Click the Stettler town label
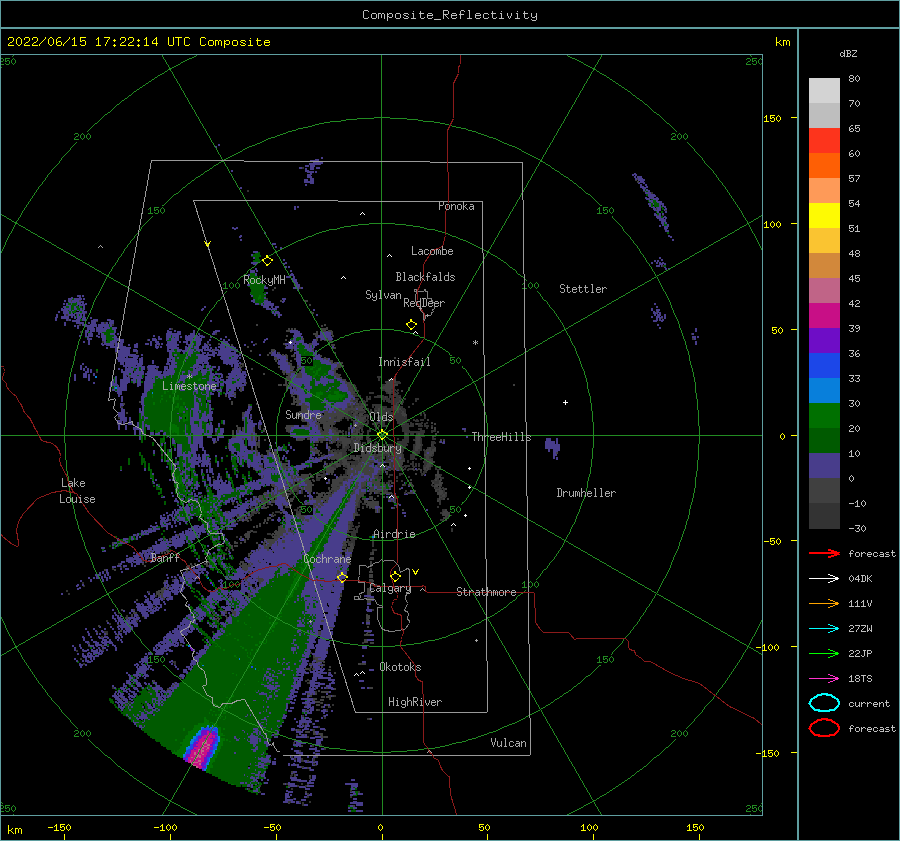The height and width of the screenshot is (841, 900). click(x=583, y=289)
